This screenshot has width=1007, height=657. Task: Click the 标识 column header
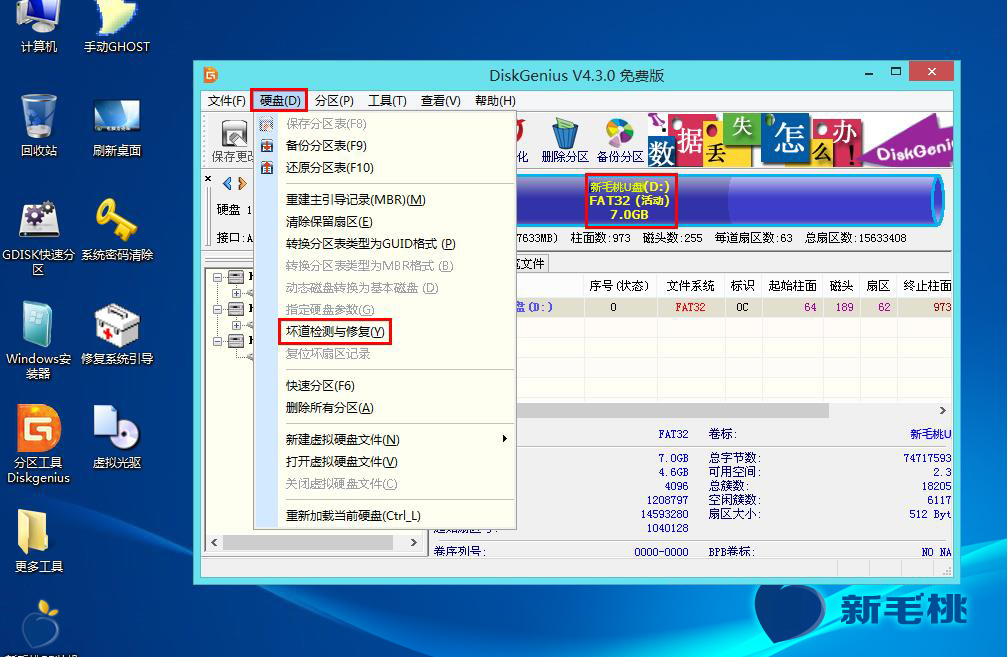pos(742,286)
